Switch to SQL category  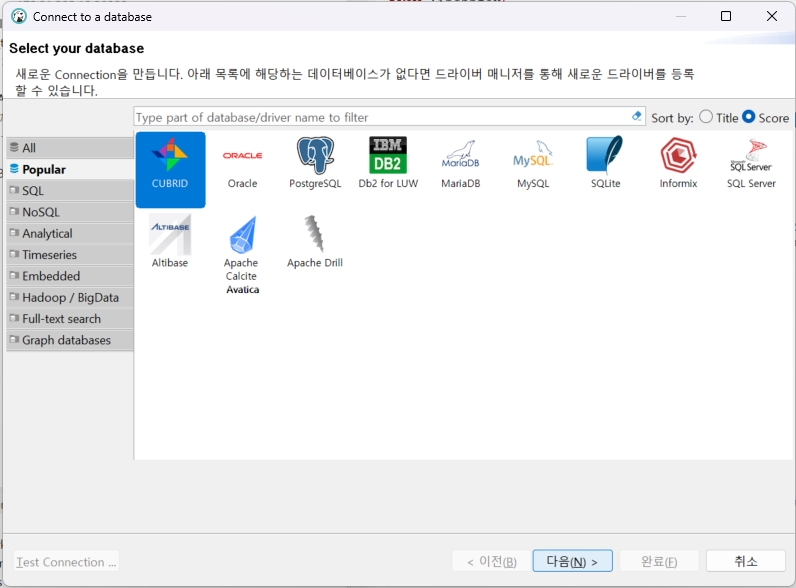pos(70,190)
